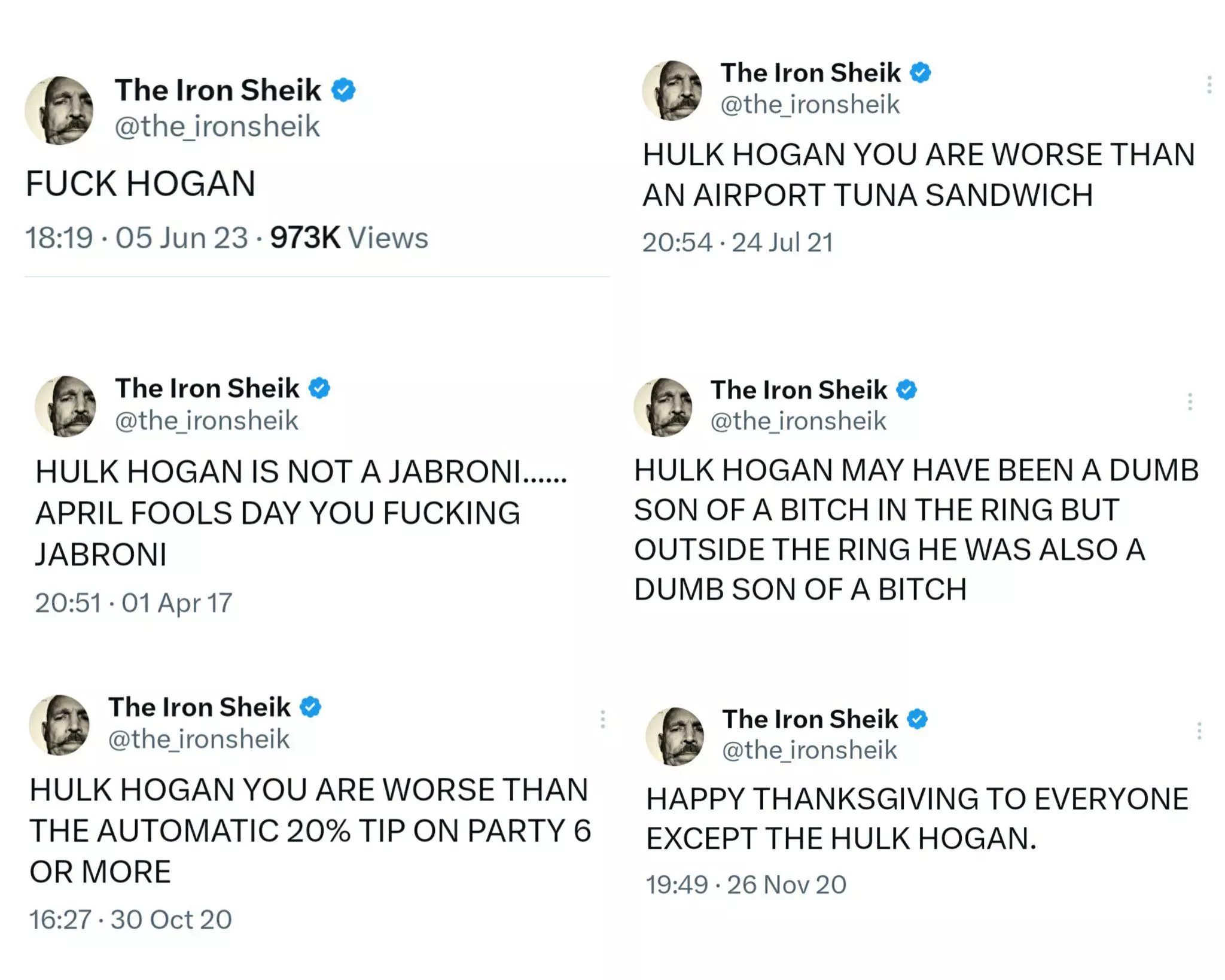Open avatar on the April Fools Day tweet
Screen dimensions: 1225x980
point(65,406)
